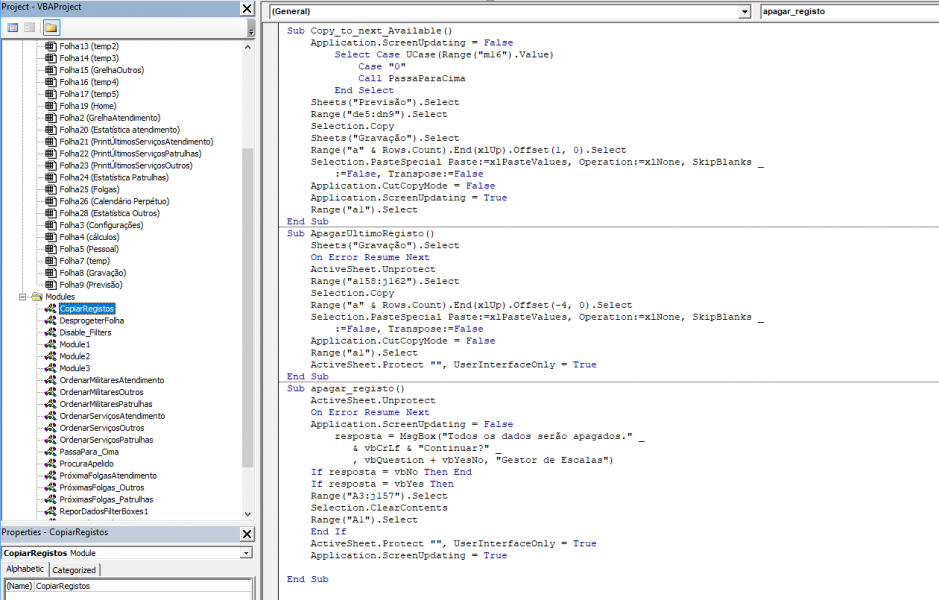Click the (Name) property value field

pos(140,586)
